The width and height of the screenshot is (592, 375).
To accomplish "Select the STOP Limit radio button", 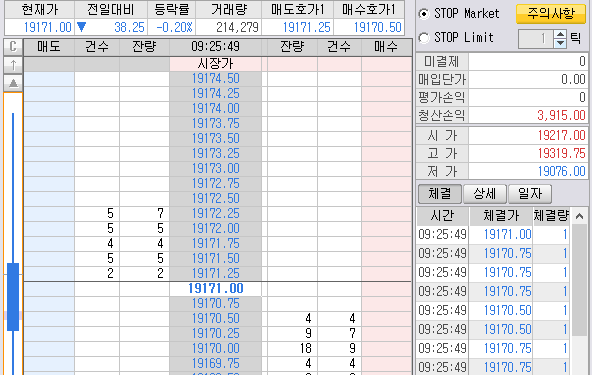I will pyautogui.click(x=424, y=37).
